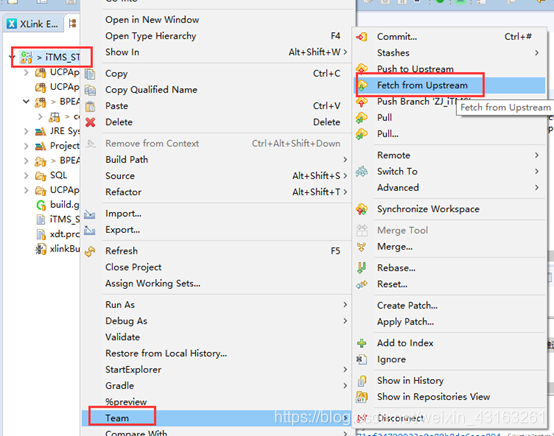Click the red X Delete icon
The width and height of the screenshot is (554, 436).
90,122
